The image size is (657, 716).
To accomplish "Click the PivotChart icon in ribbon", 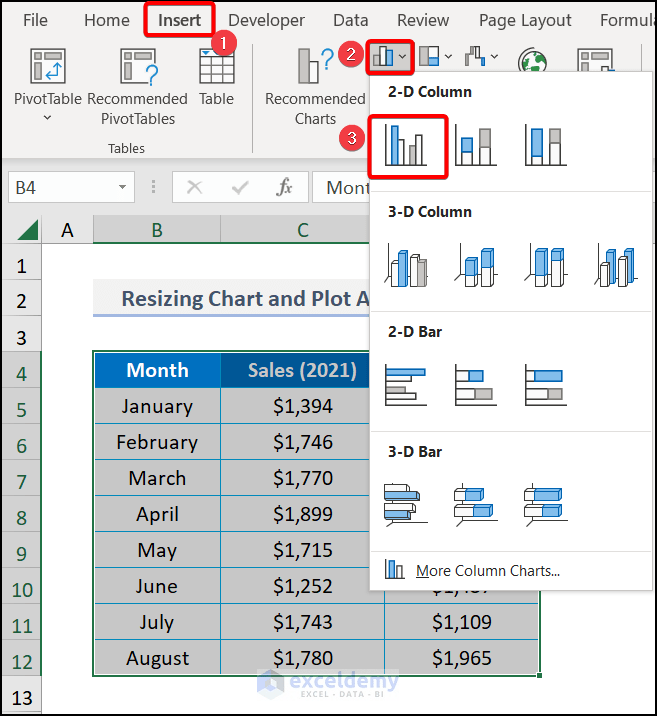I will (x=595, y=60).
